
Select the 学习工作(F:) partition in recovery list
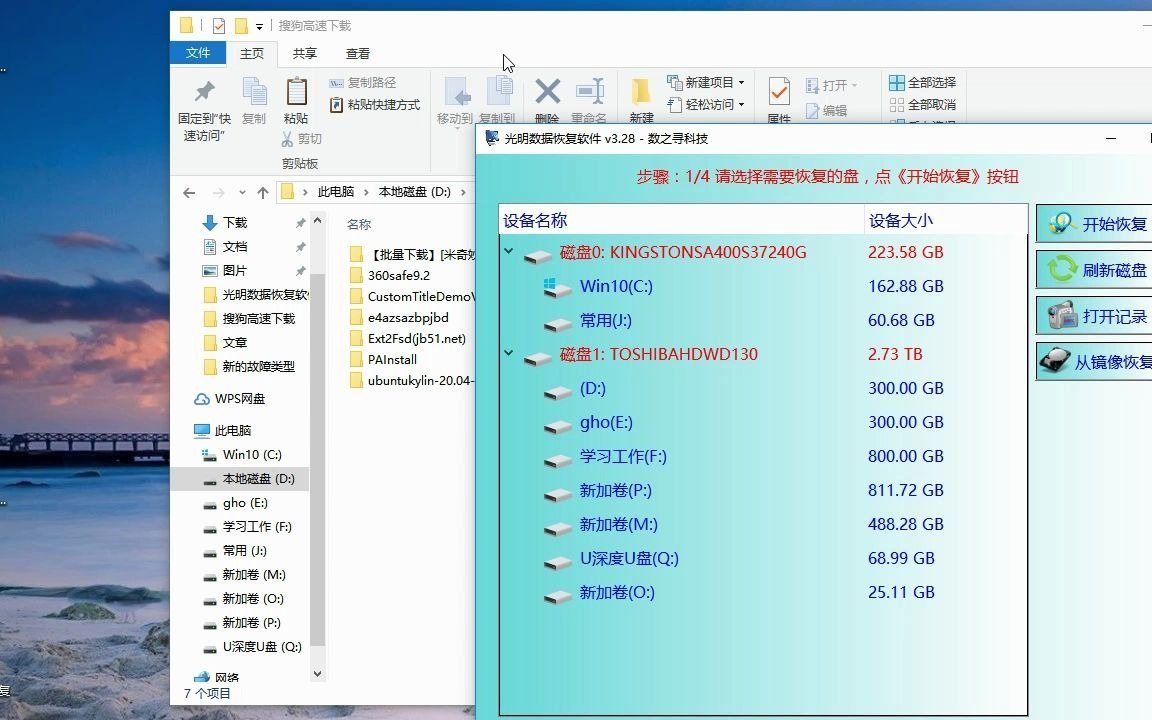coord(623,456)
